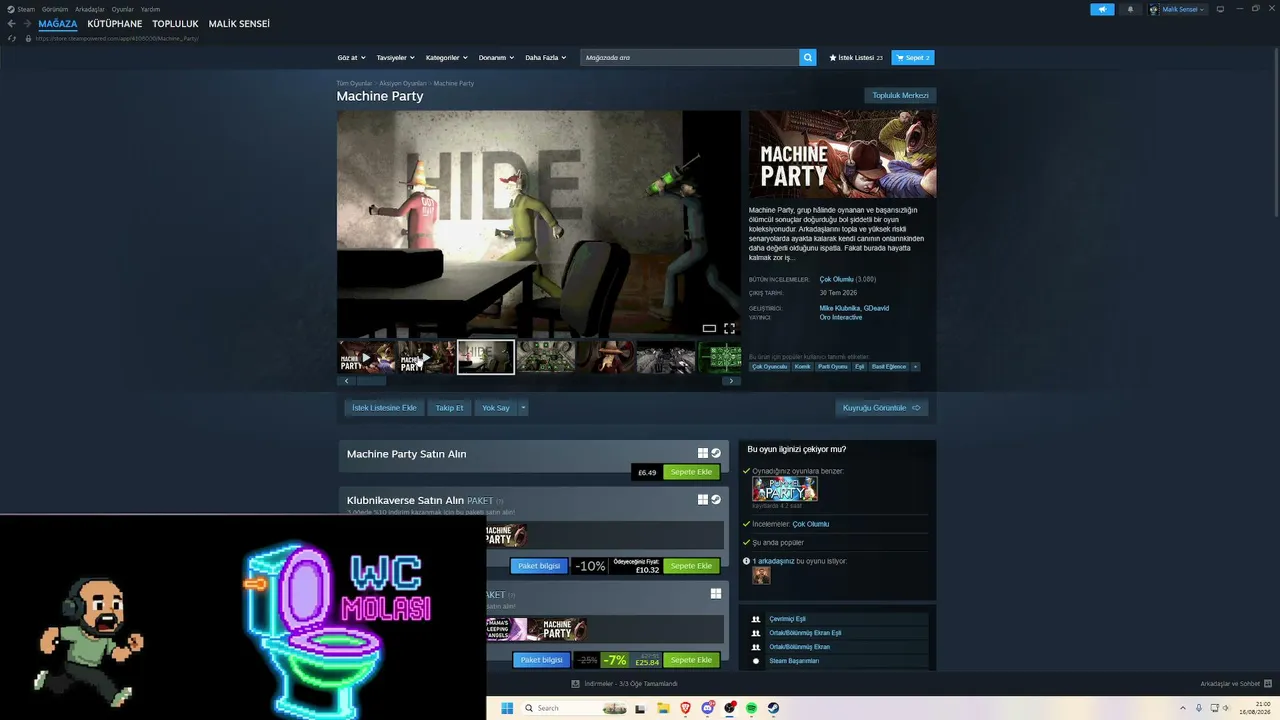
Task: Switch to Big Picture mode monitor icon
Action: (x=1220, y=9)
